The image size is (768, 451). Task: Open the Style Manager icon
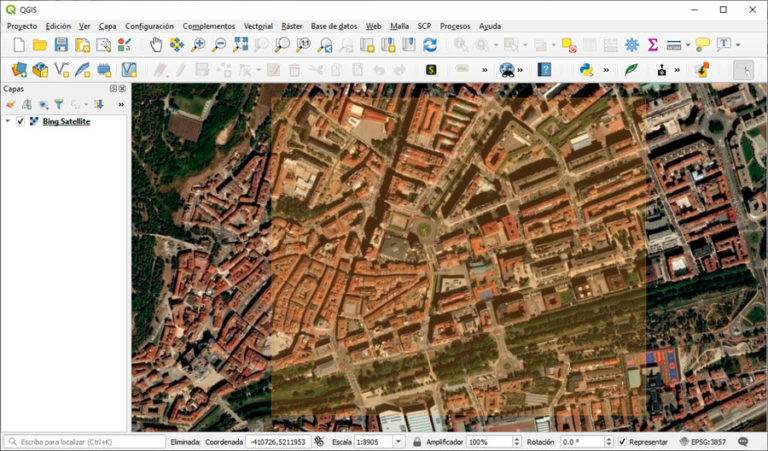124,45
